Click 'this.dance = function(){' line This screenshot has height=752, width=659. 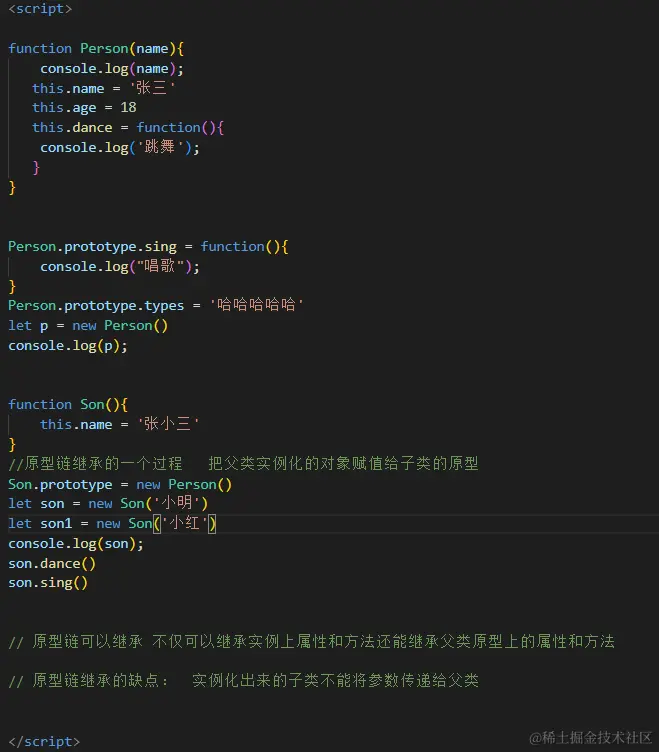(x=128, y=128)
